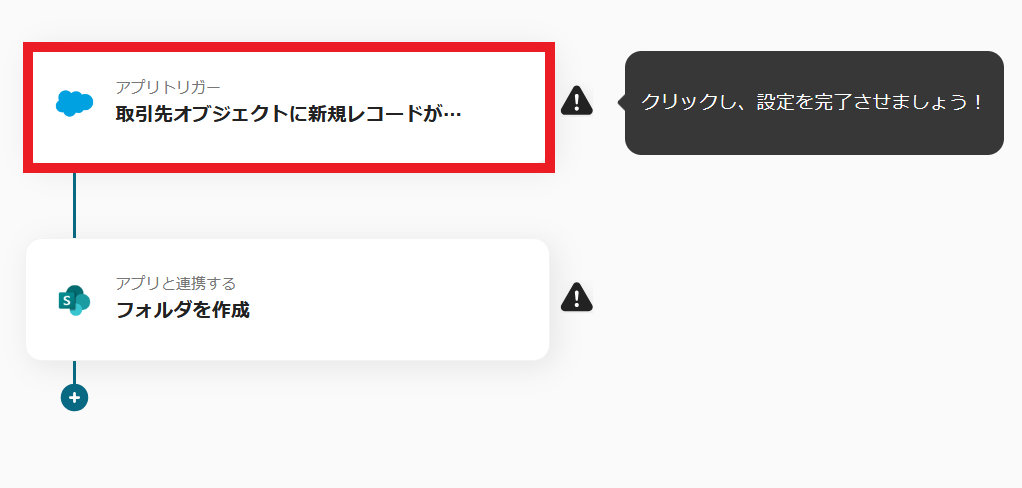Image resolution: width=1022 pixels, height=488 pixels.
Task: Click the アプリトリガー label
Action: [x=168, y=87]
